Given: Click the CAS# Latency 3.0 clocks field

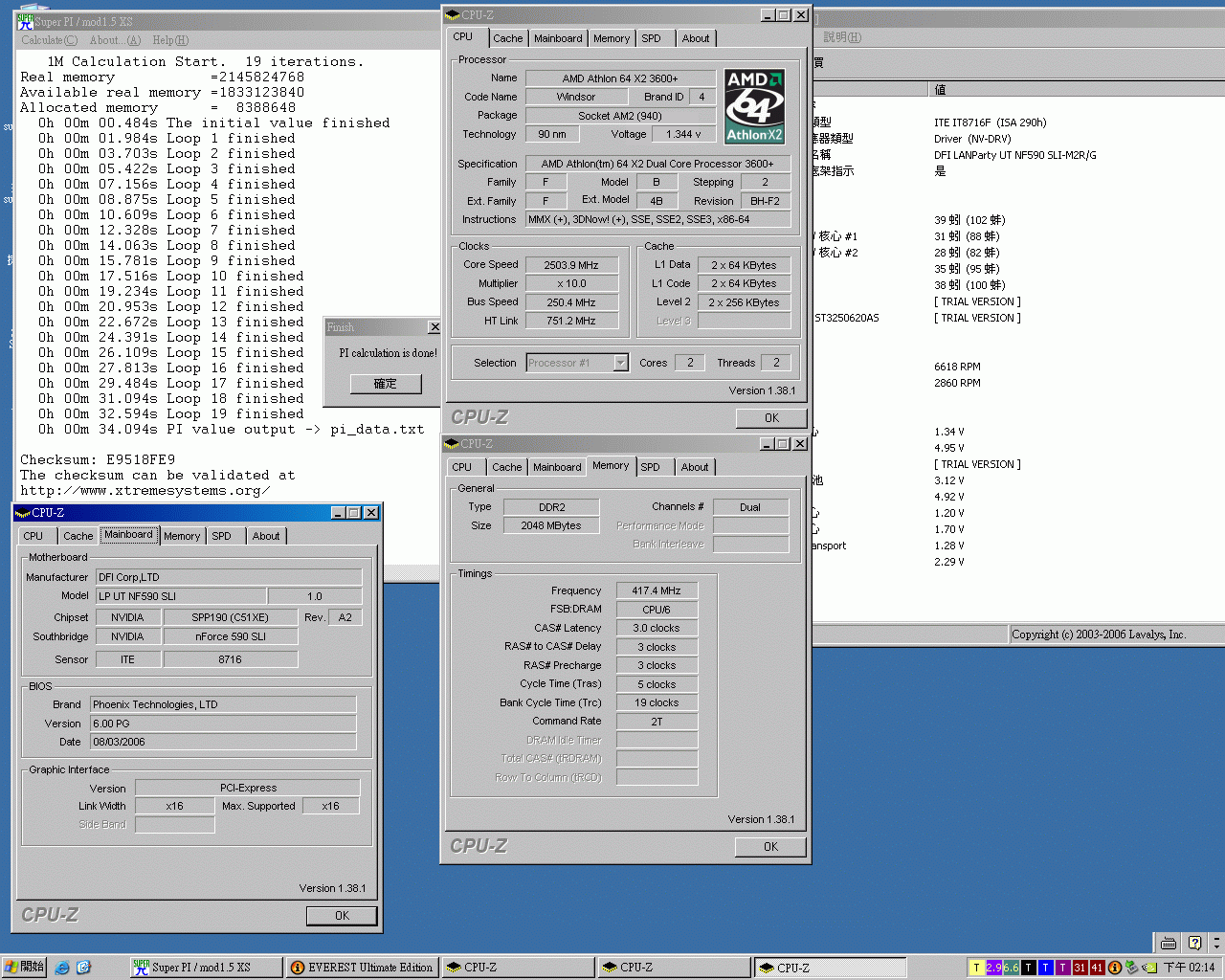Looking at the screenshot, I should [x=657, y=628].
